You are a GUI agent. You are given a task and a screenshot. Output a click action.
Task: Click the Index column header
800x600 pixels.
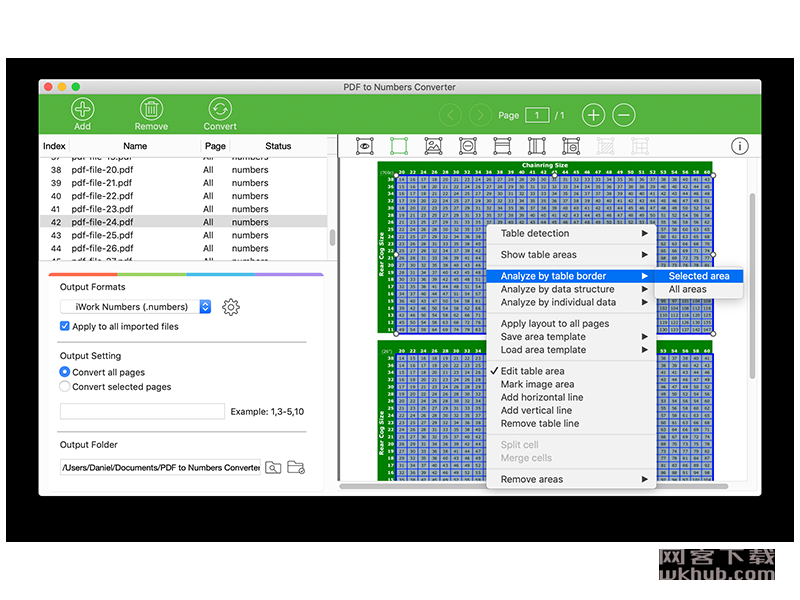(54, 146)
